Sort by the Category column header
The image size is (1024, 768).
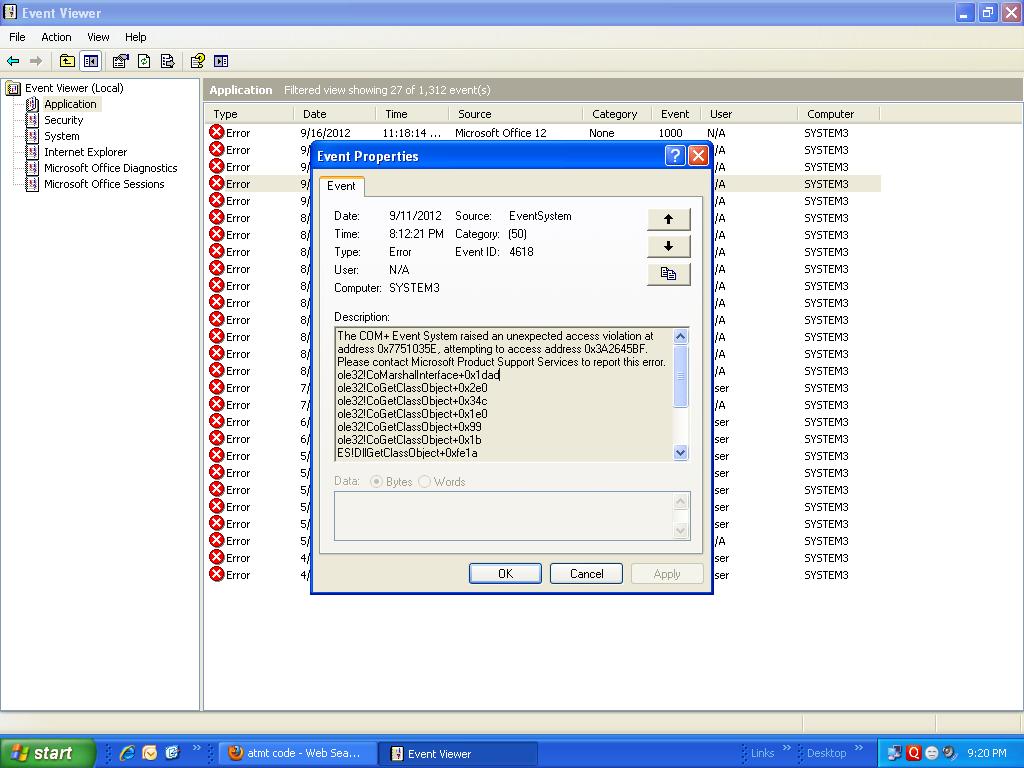click(x=617, y=114)
